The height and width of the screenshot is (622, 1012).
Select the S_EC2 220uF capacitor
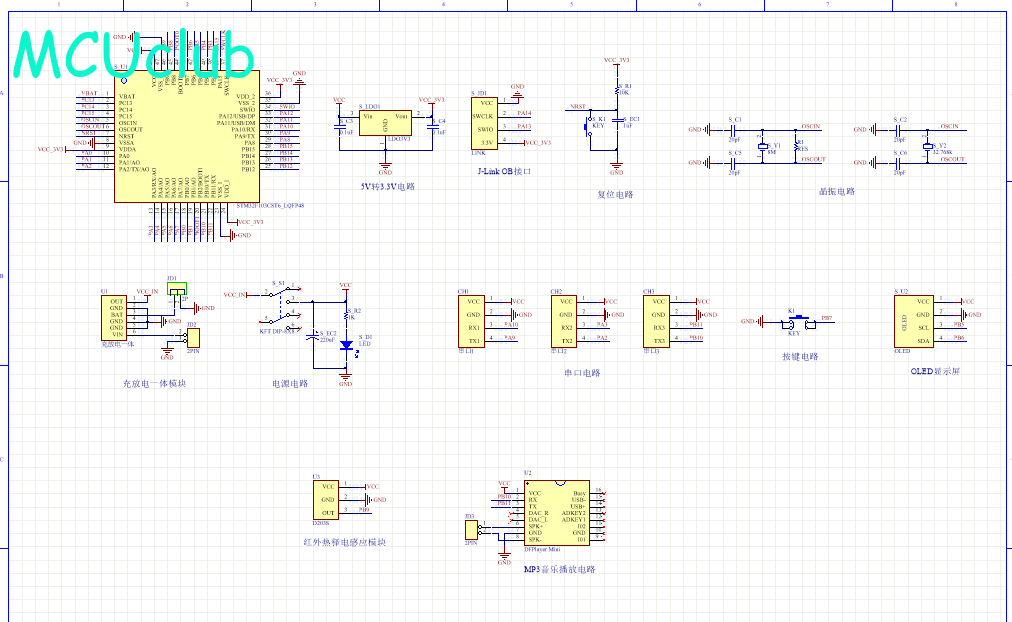tap(314, 337)
